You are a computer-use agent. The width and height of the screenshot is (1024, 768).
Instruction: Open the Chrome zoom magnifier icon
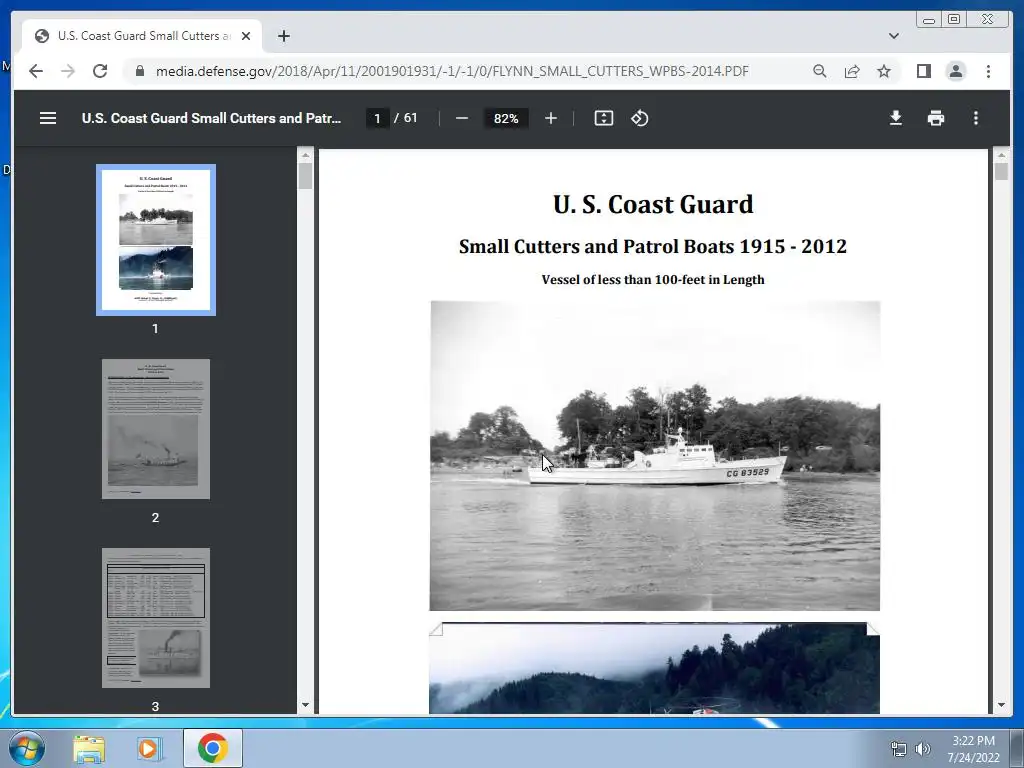point(820,71)
